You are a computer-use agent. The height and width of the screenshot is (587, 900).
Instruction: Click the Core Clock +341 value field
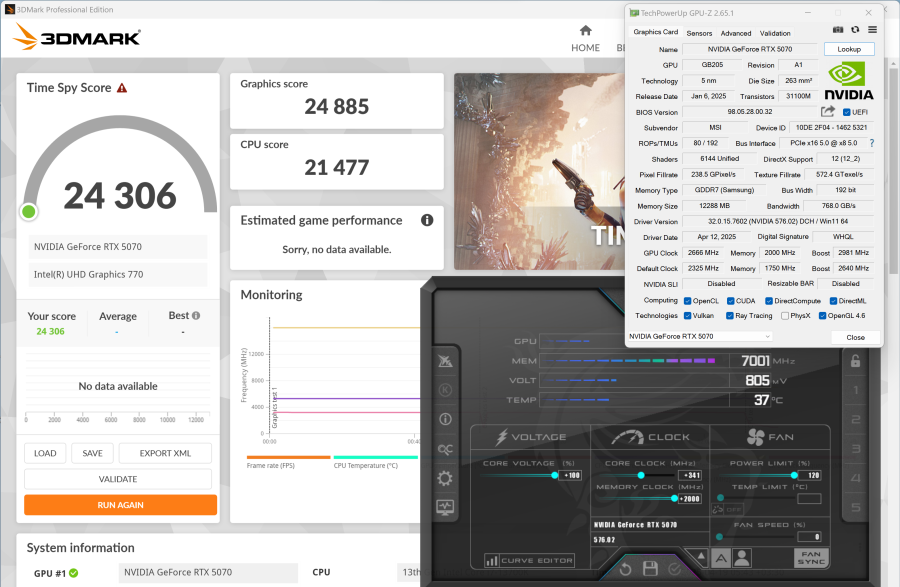coord(690,475)
